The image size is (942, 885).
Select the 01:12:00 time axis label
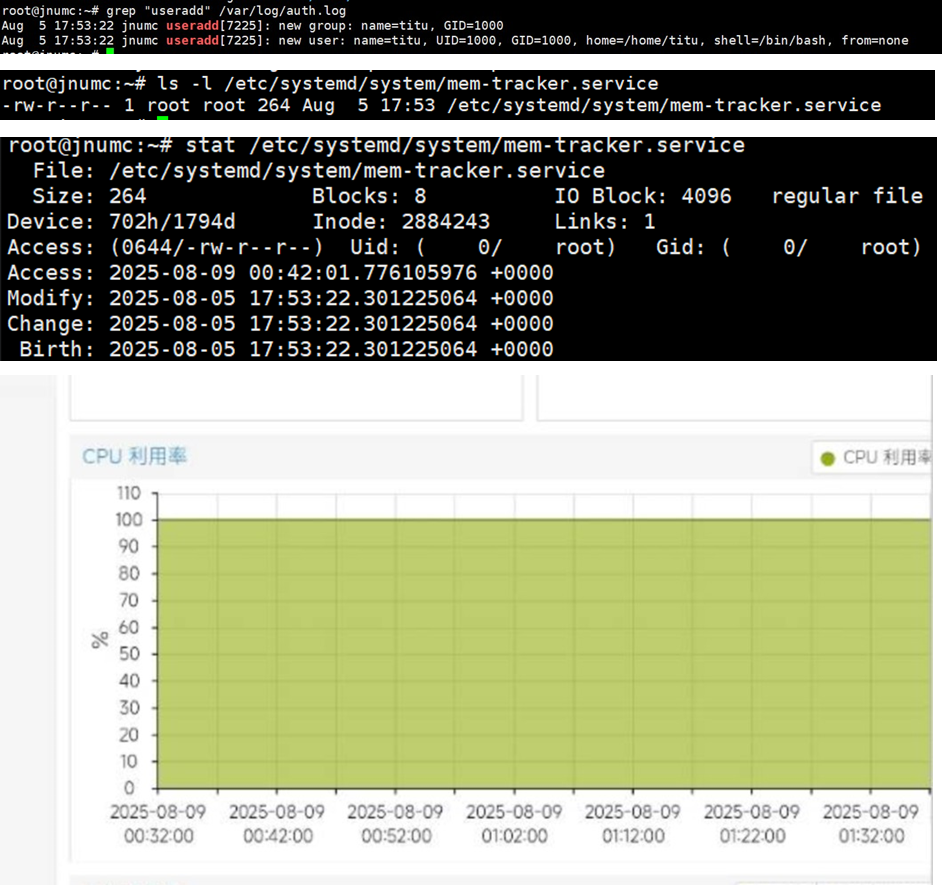pyautogui.click(x=633, y=824)
